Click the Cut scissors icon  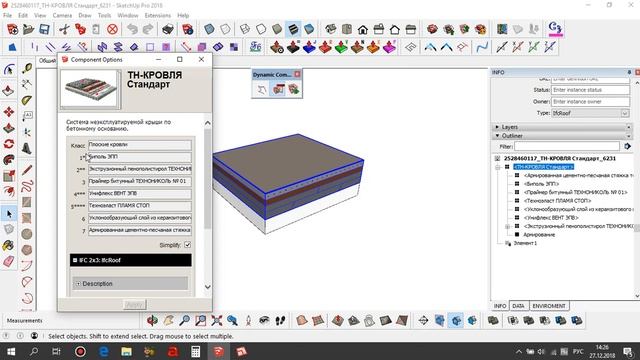pyautogui.click(x=64, y=29)
